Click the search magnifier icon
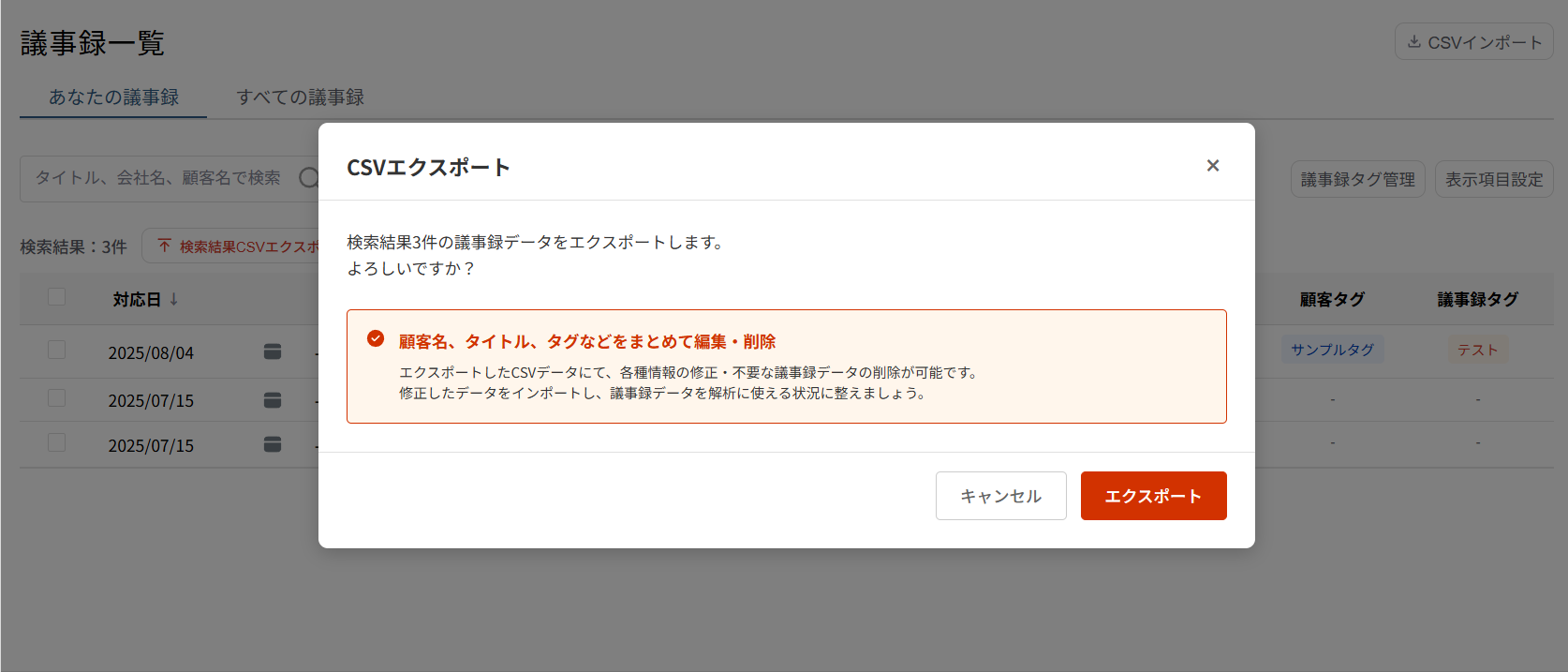 (309, 178)
